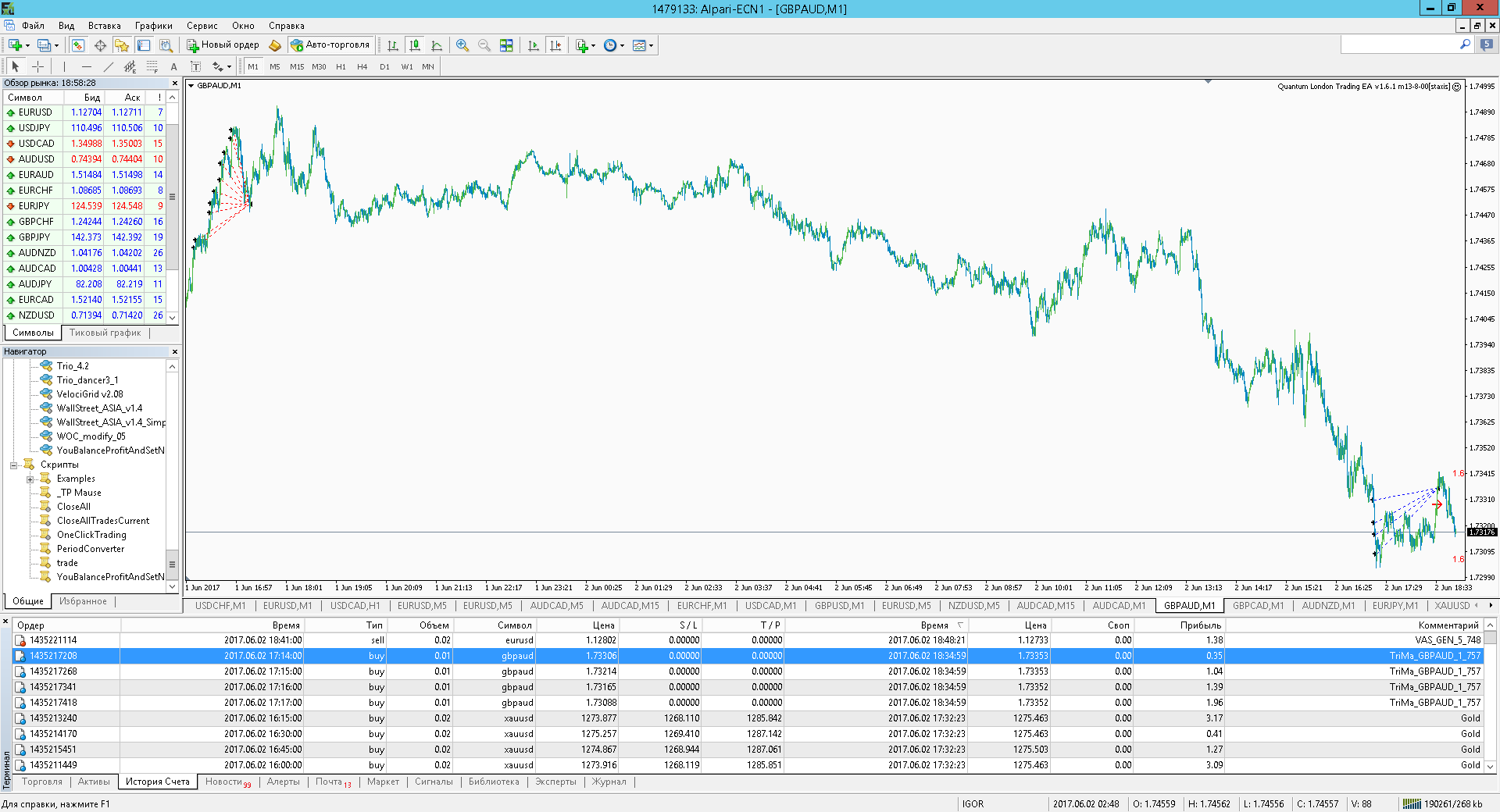Toggle Chart Shift button
Image resolution: width=1500 pixels, height=812 pixels.
point(555,45)
